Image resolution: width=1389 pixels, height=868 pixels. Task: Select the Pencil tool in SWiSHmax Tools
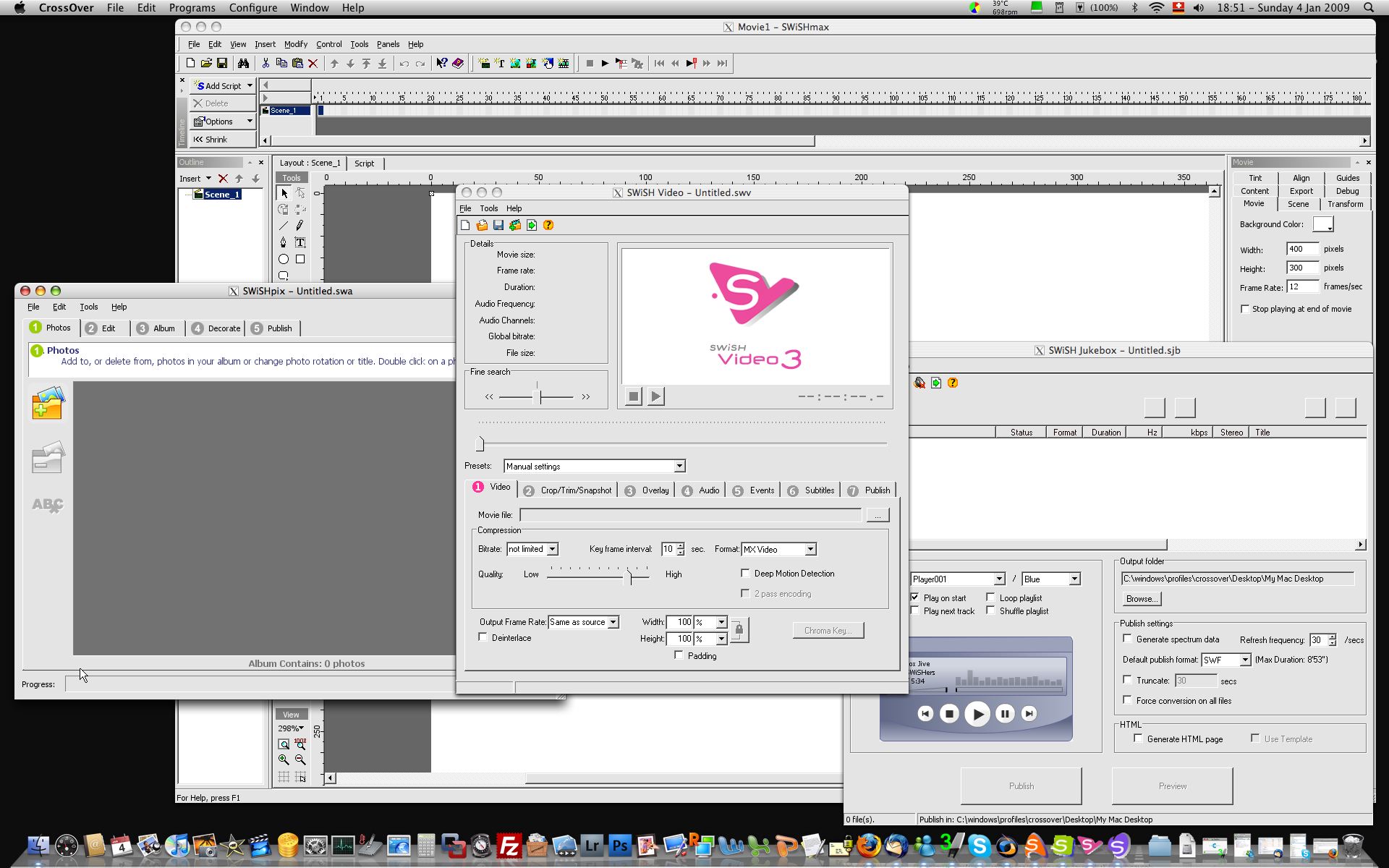point(300,226)
